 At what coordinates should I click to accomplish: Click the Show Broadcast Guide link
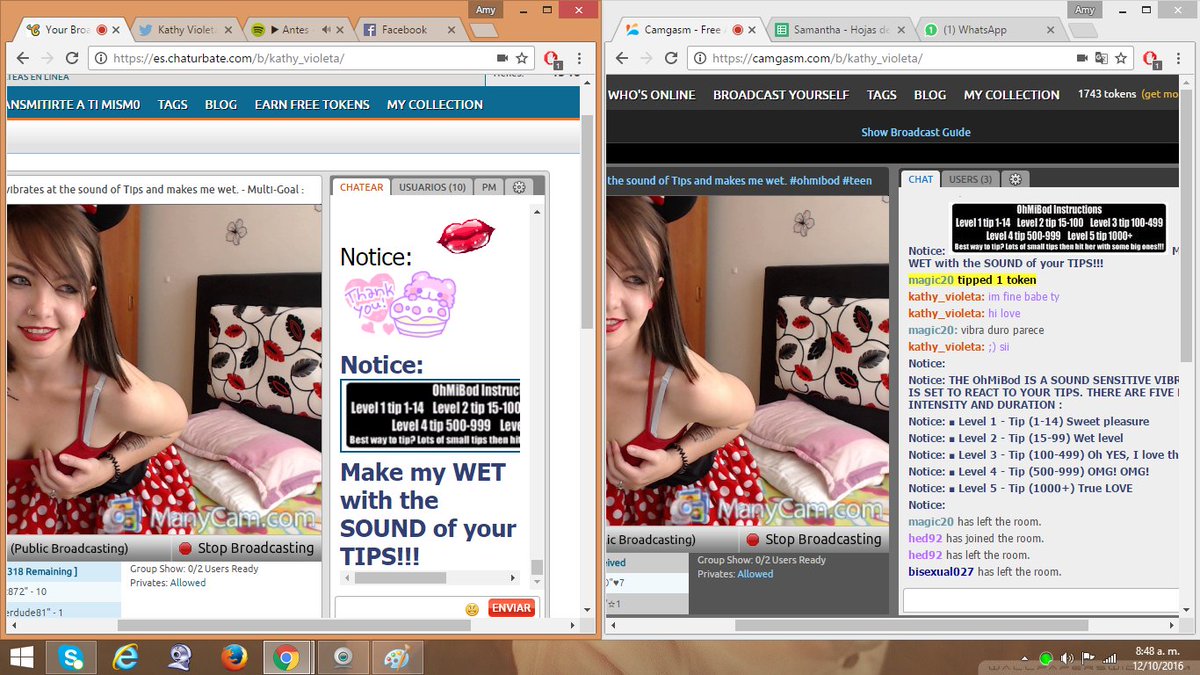click(x=916, y=132)
